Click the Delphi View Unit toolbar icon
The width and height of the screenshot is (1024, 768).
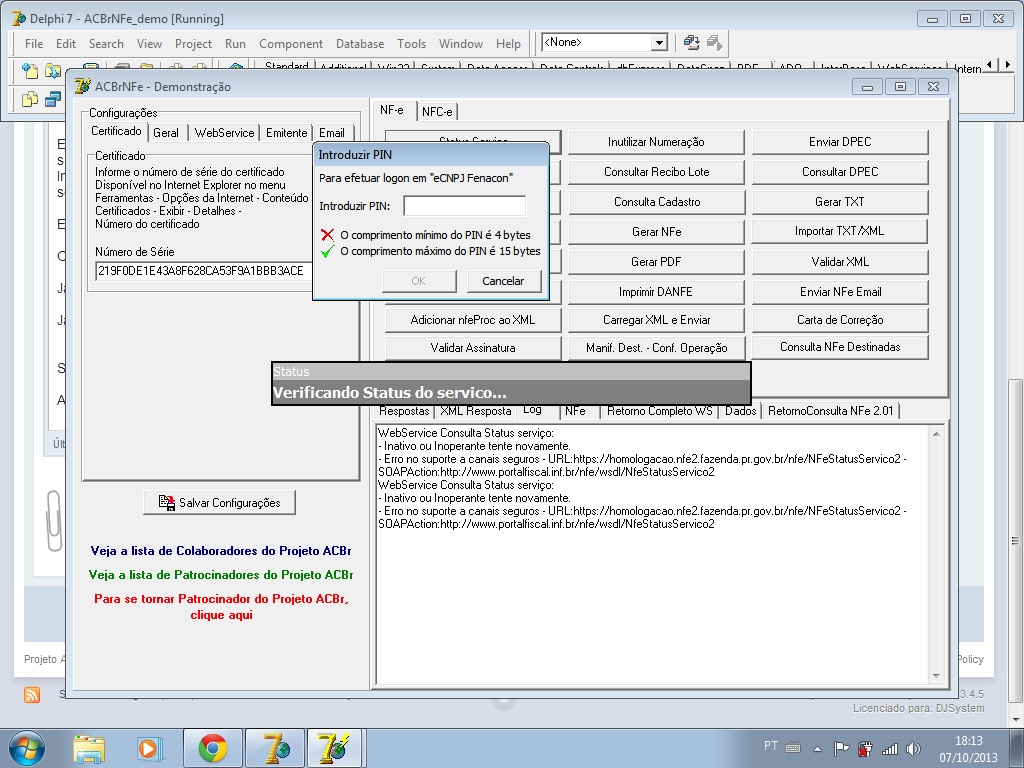pyautogui.click(x=29, y=99)
